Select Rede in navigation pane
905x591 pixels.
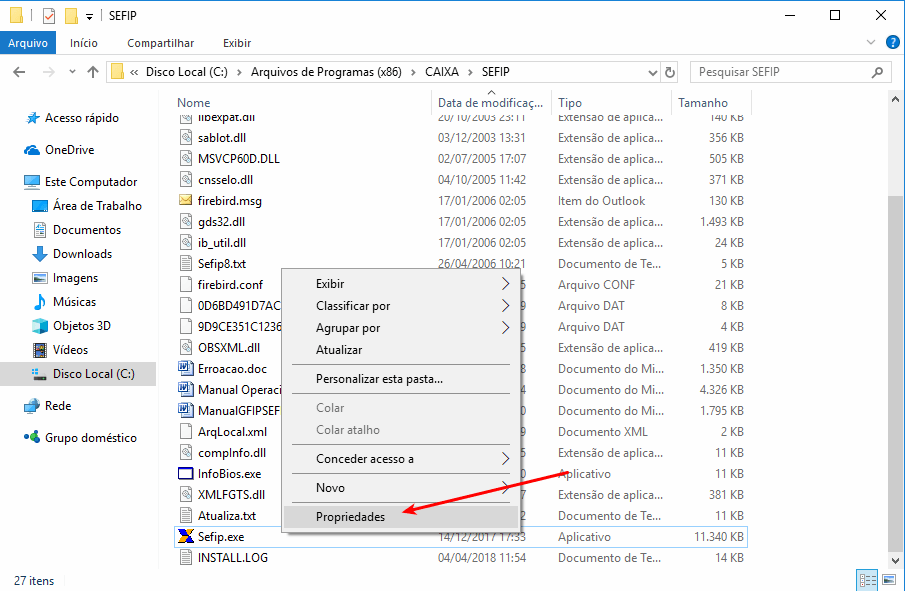click(x=47, y=406)
